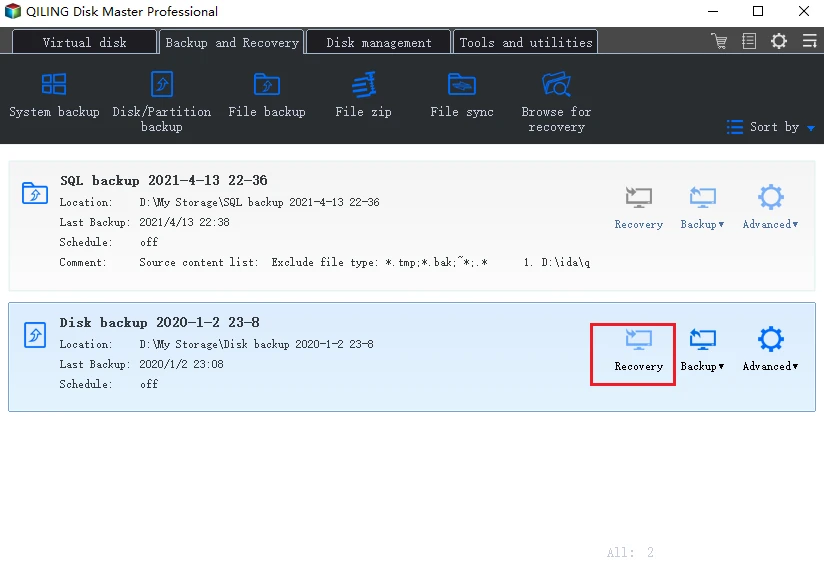Maximize the QILING window
The image size is (824, 565).
click(x=758, y=11)
